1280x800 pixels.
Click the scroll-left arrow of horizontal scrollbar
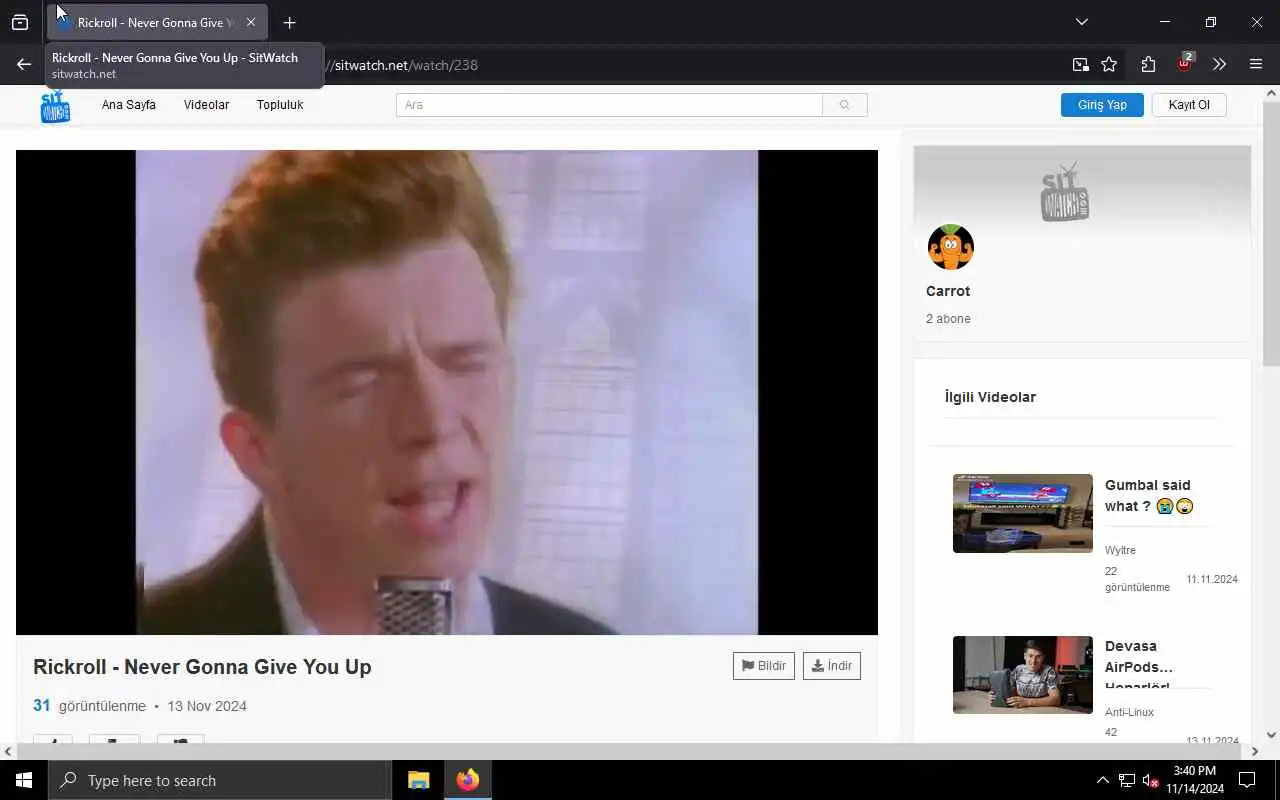pos(8,751)
